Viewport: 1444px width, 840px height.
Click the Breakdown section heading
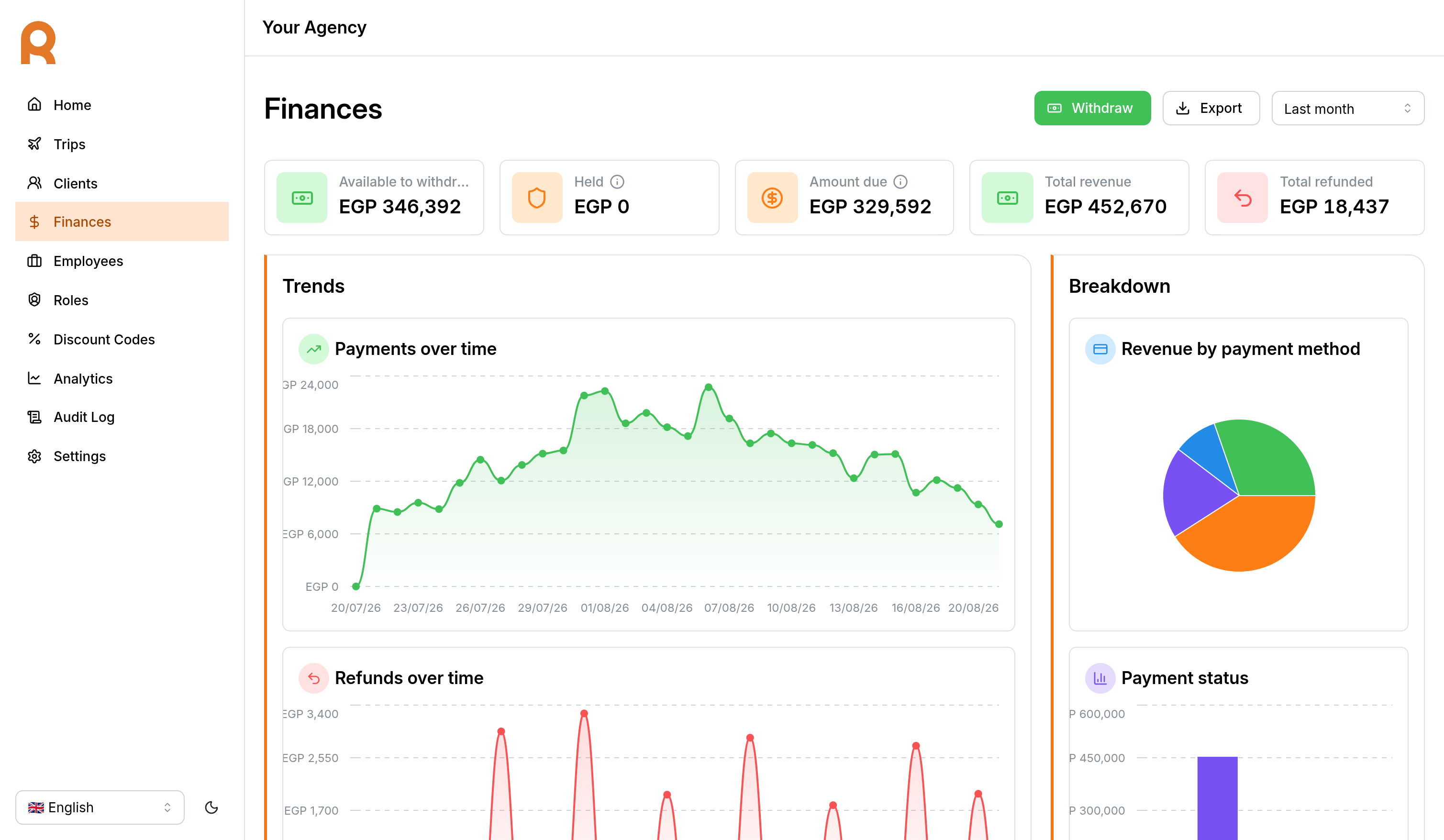point(1119,286)
